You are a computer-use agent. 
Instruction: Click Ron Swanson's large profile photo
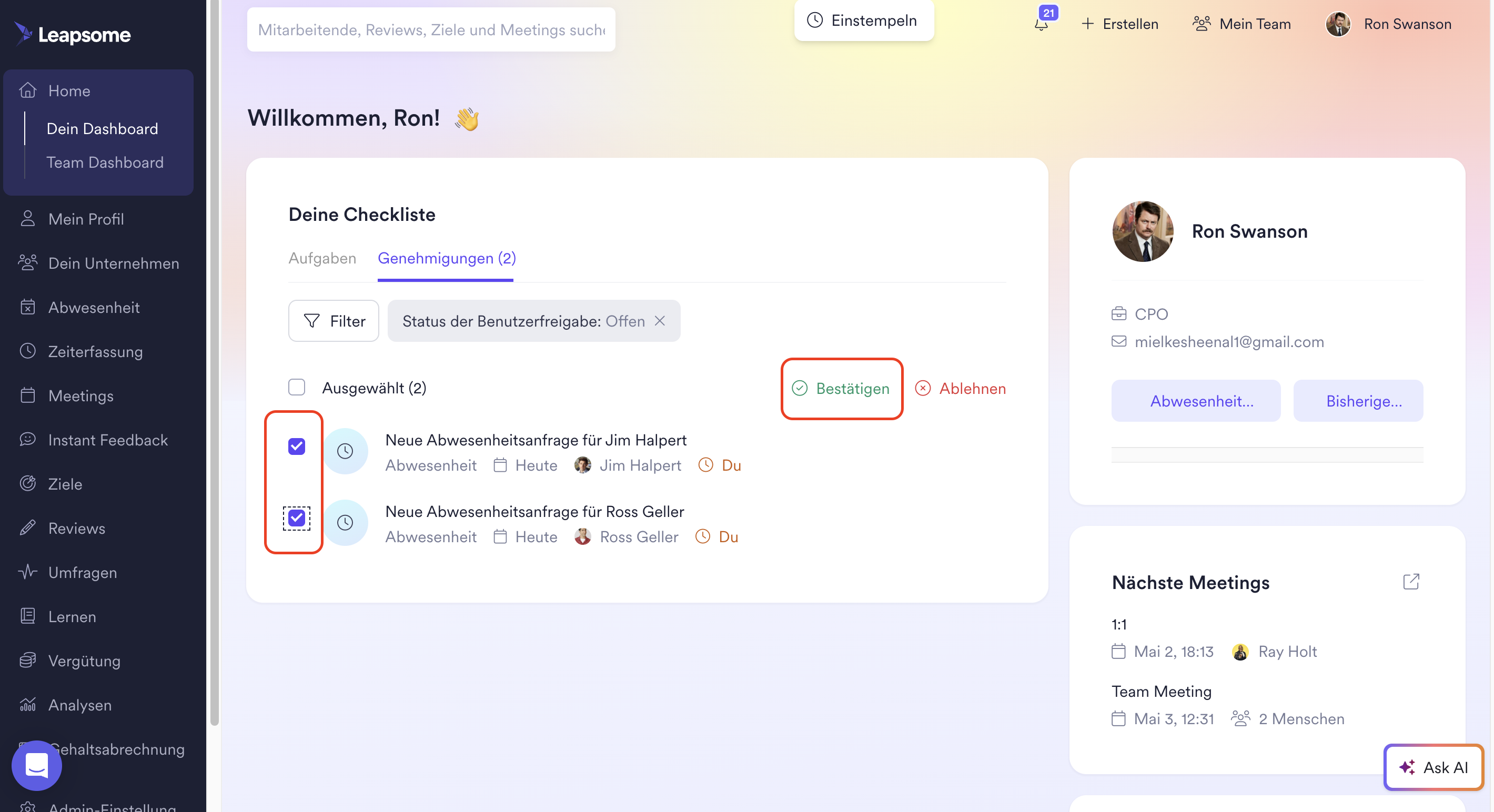point(1143,231)
